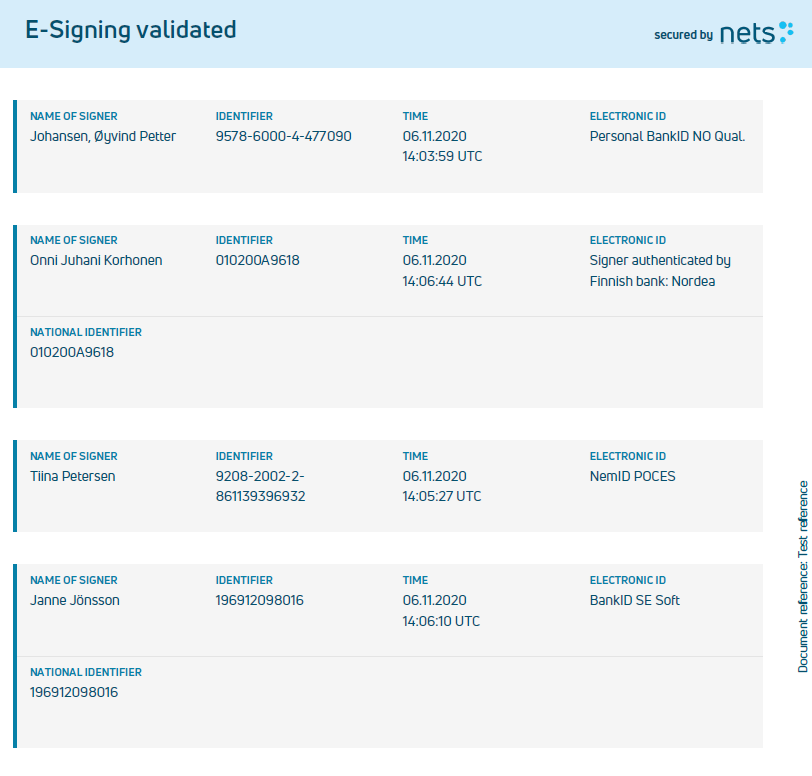812x776 pixels.
Task: Click signer name Tiina Petersen
Action: (72, 476)
